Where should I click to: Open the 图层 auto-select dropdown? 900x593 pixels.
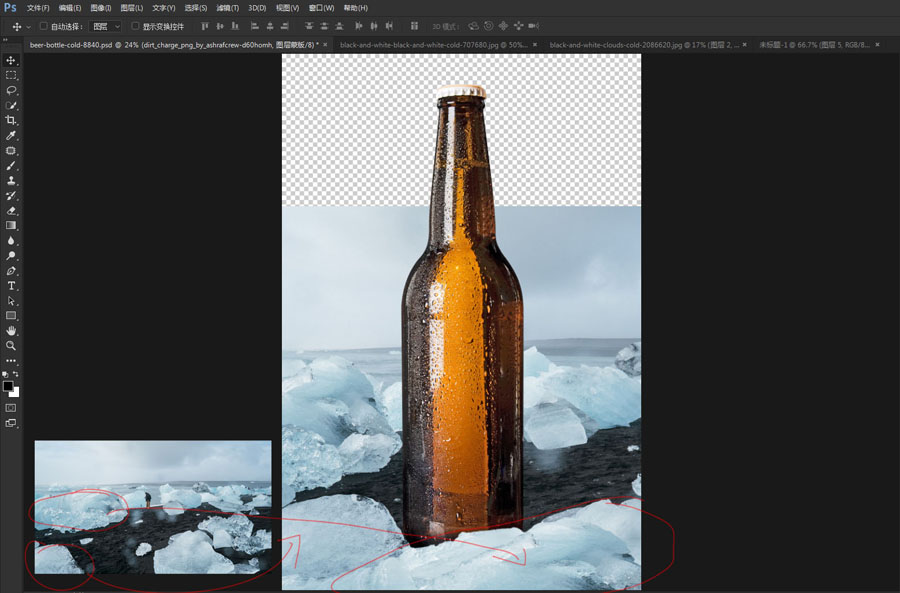(x=105, y=26)
